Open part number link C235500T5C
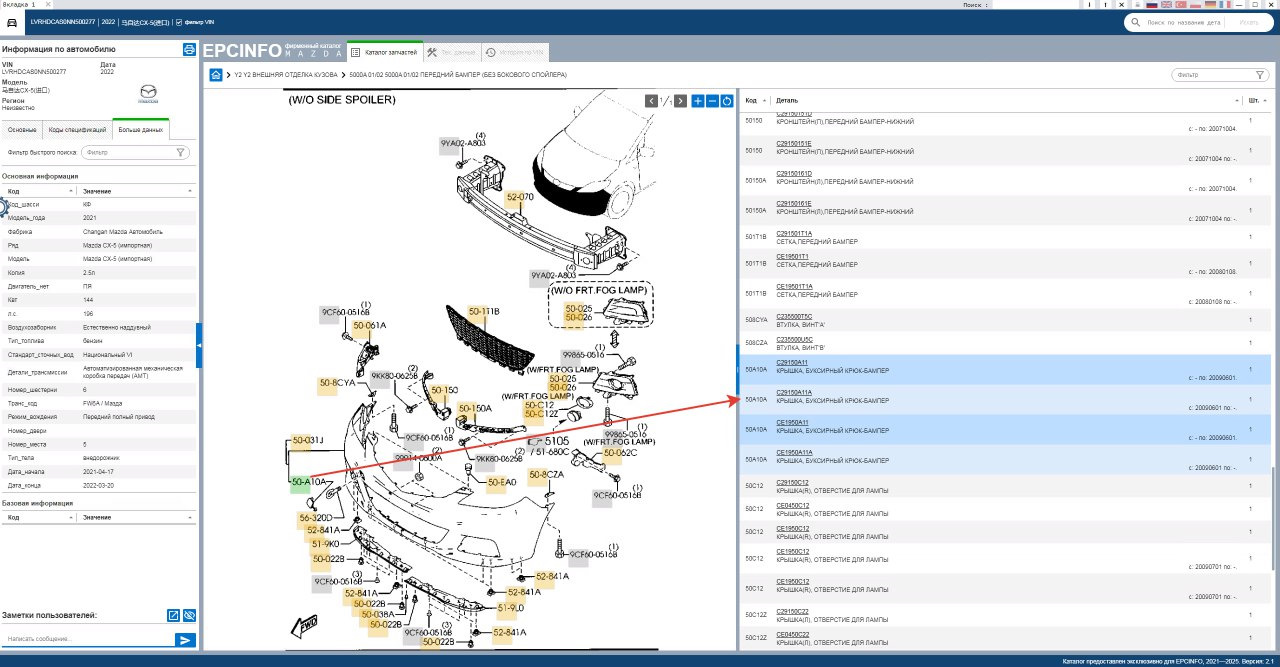Image resolution: width=1280 pixels, height=667 pixels. pyautogui.click(x=795, y=316)
